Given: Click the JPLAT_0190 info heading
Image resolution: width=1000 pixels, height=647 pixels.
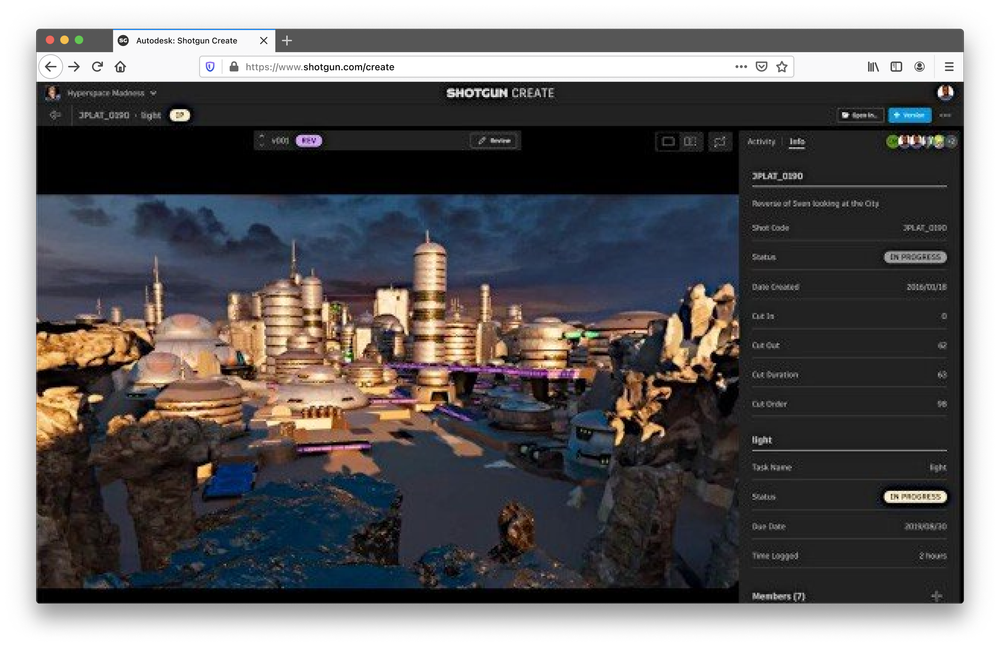Looking at the screenshot, I should (777, 176).
